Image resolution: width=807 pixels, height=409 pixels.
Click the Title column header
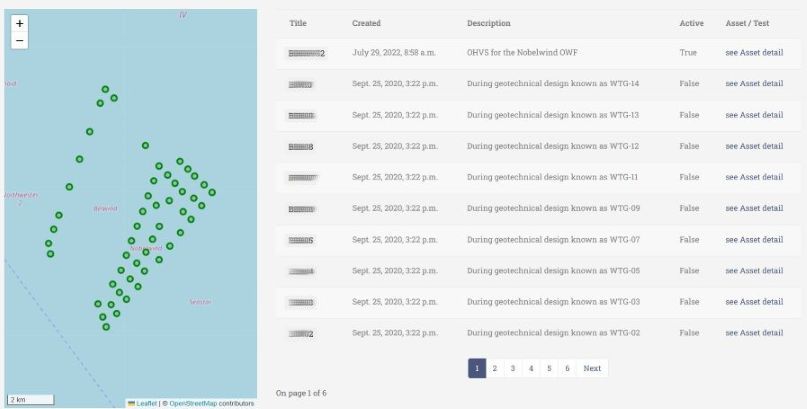point(298,23)
